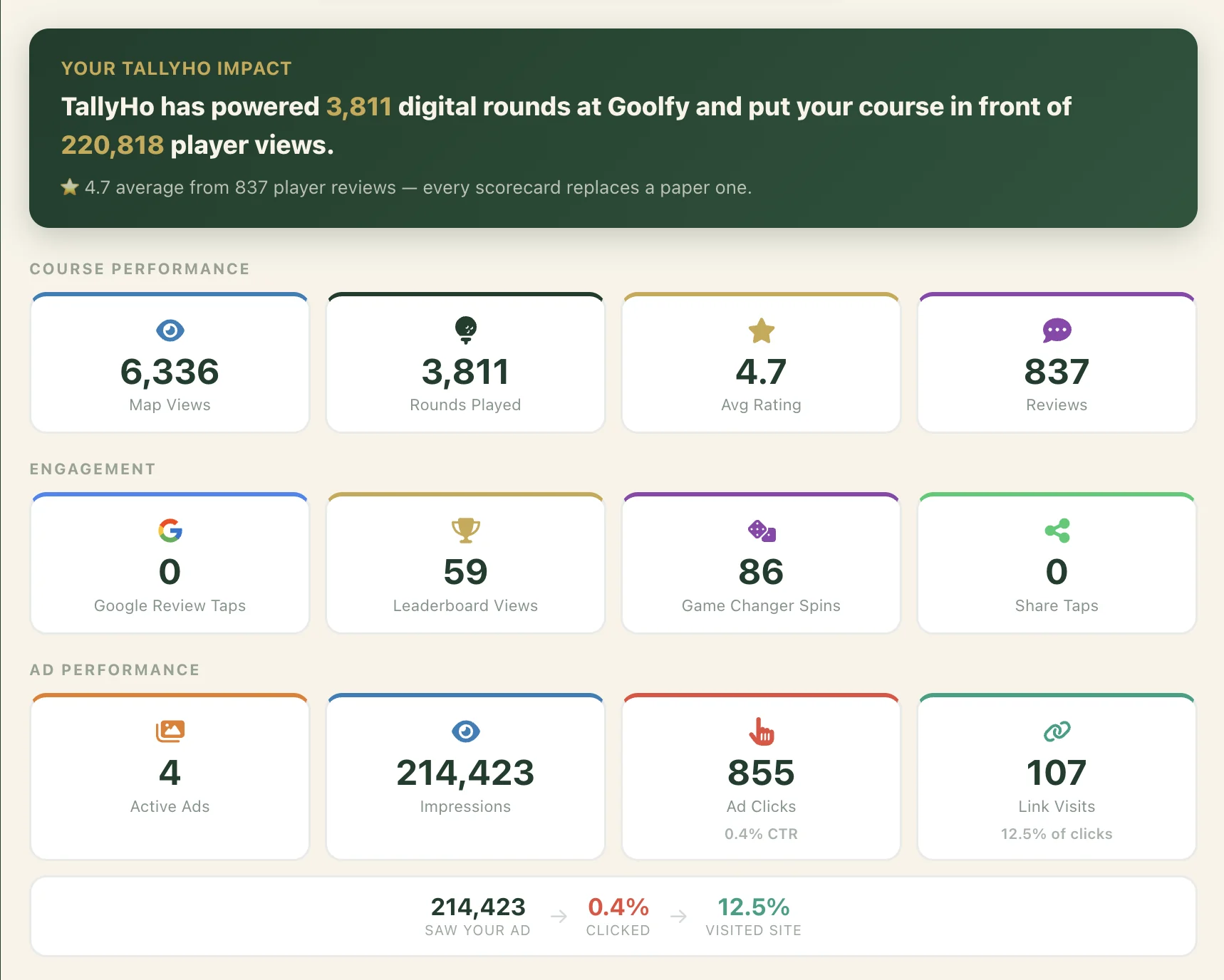Click the Link Visits label
The height and width of the screenshot is (980, 1224).
[x=1057, y=807]
